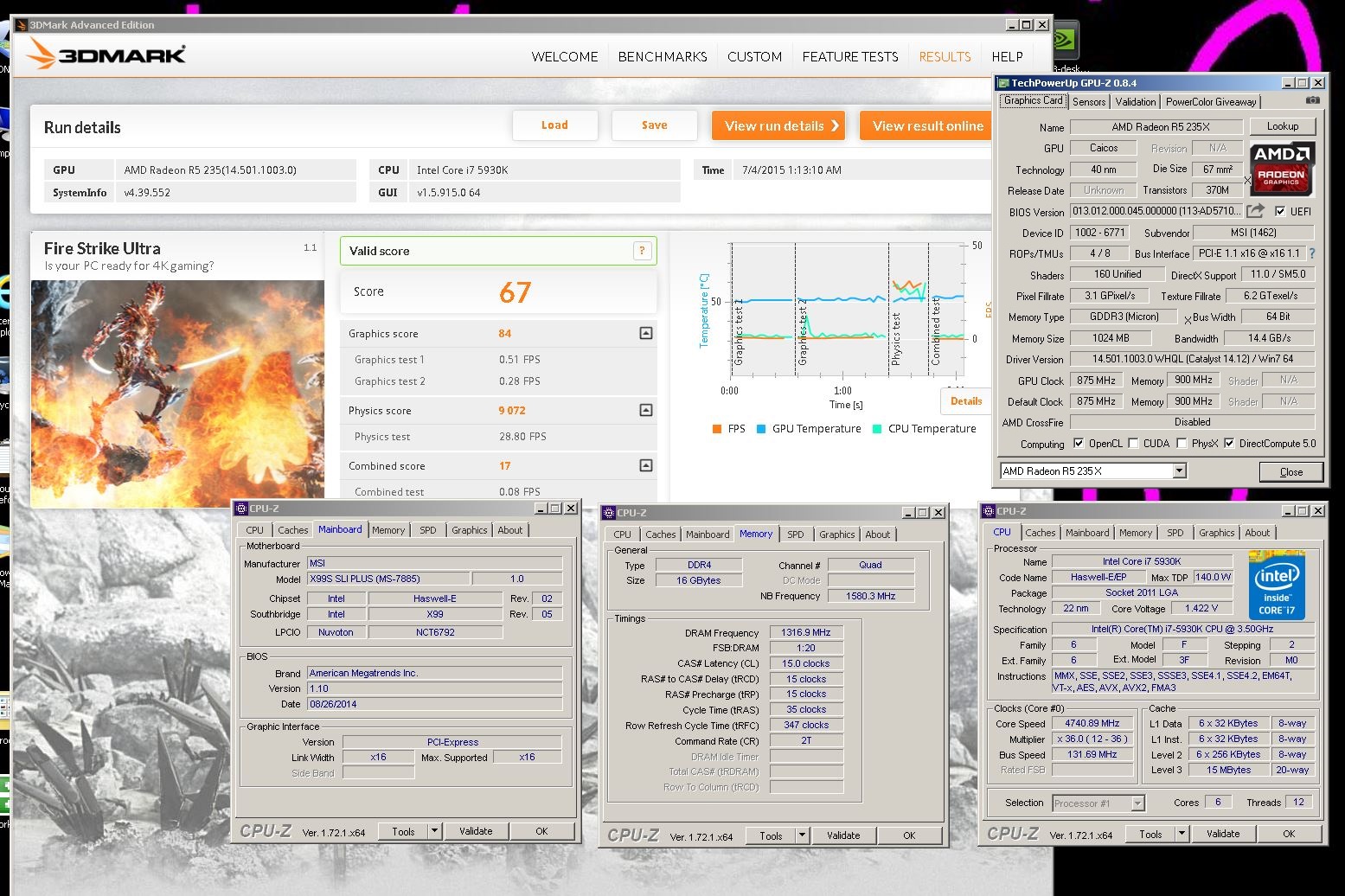Open the HELP tab in 3DMark

click(x=1007, y=56)
